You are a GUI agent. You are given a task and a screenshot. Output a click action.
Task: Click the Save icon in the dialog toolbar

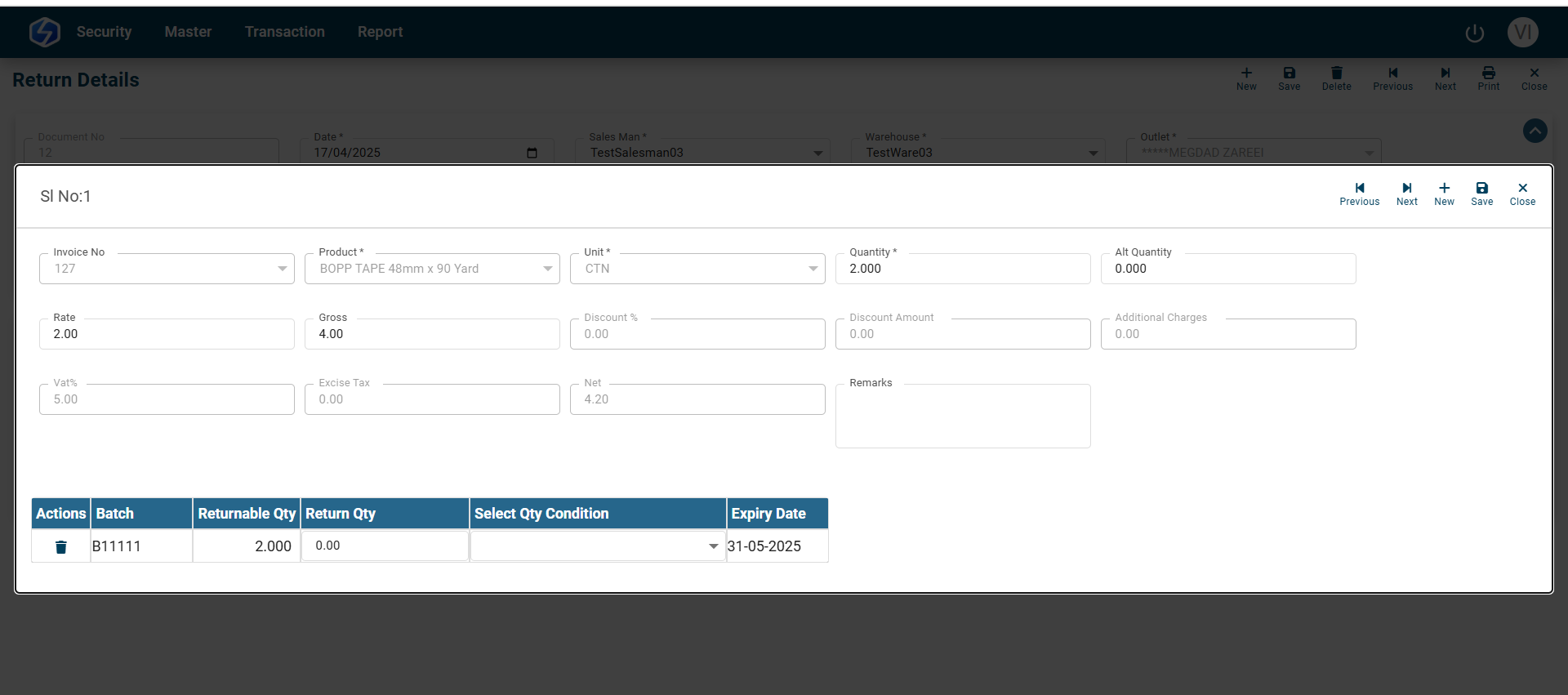point(1481,193)
